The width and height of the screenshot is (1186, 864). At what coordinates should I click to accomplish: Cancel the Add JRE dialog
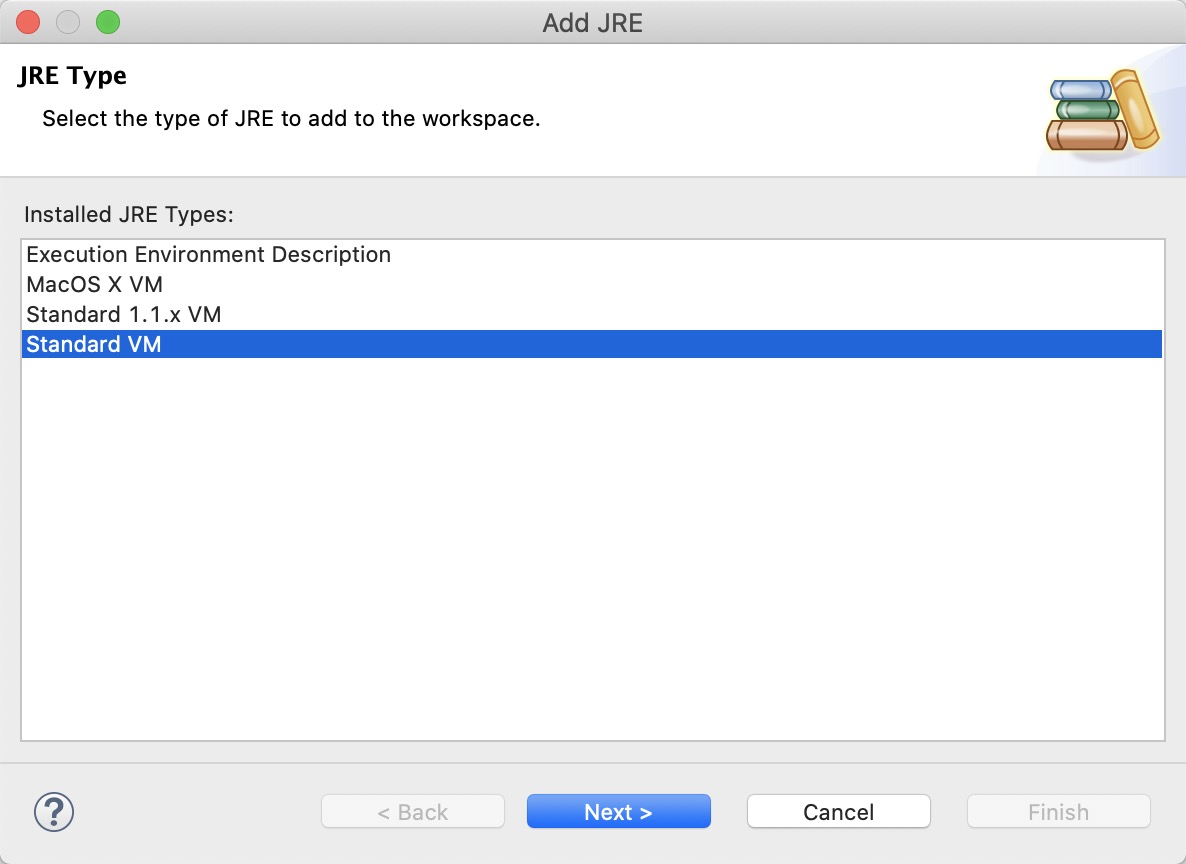coord(839,812)
